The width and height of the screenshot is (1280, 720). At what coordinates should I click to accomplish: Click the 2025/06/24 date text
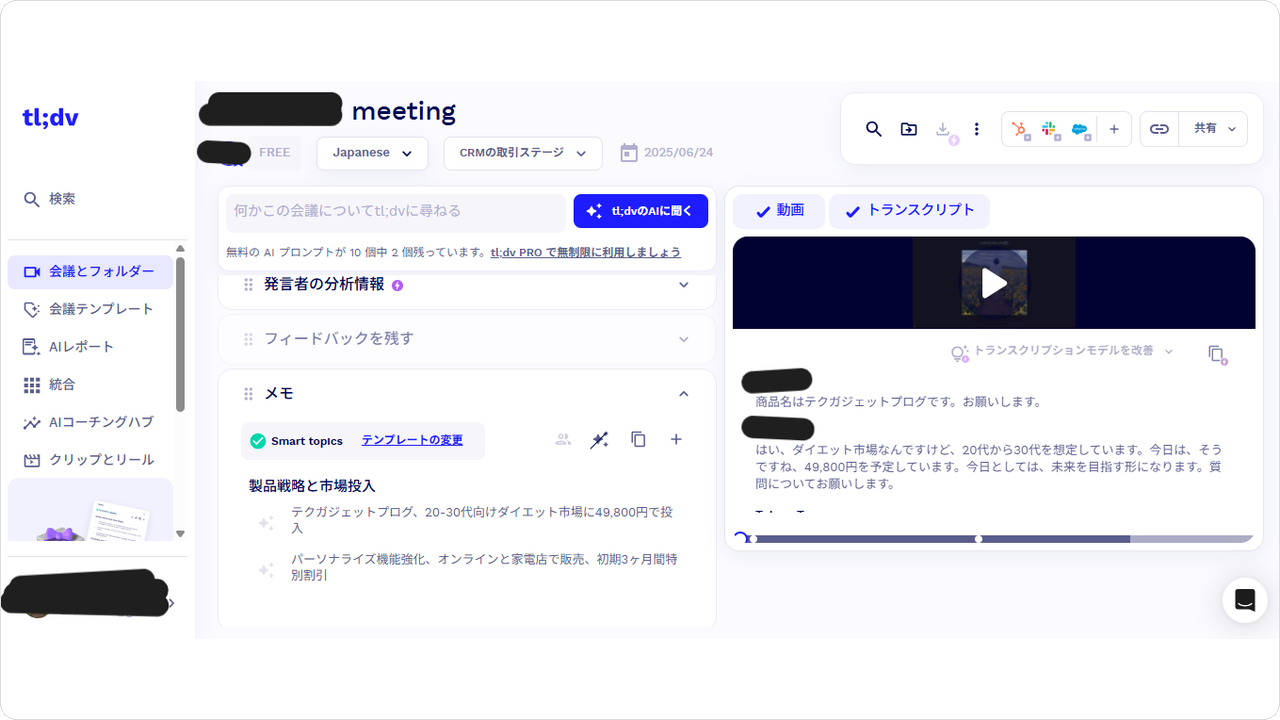679,153
